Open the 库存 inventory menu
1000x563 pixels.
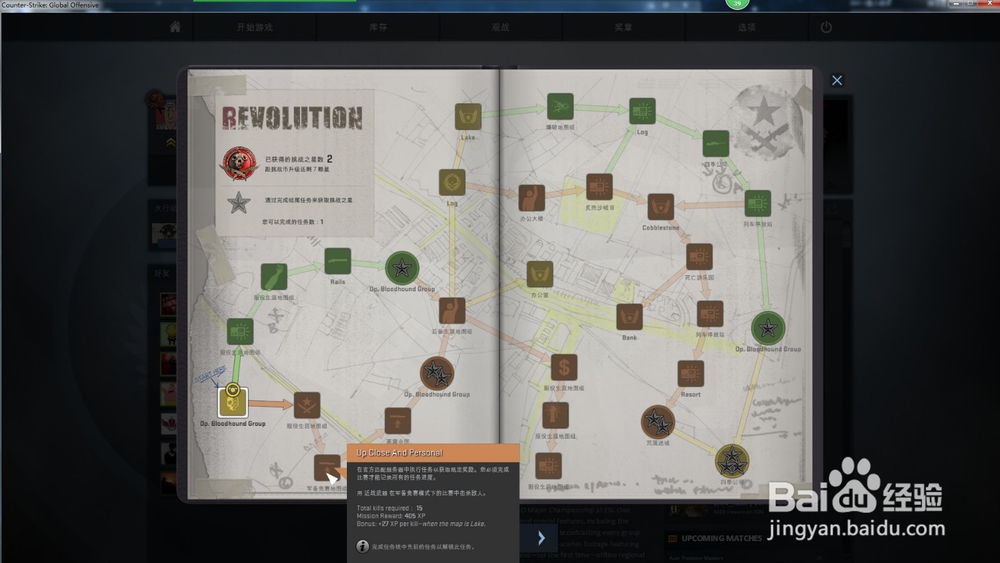pos(378,27)
